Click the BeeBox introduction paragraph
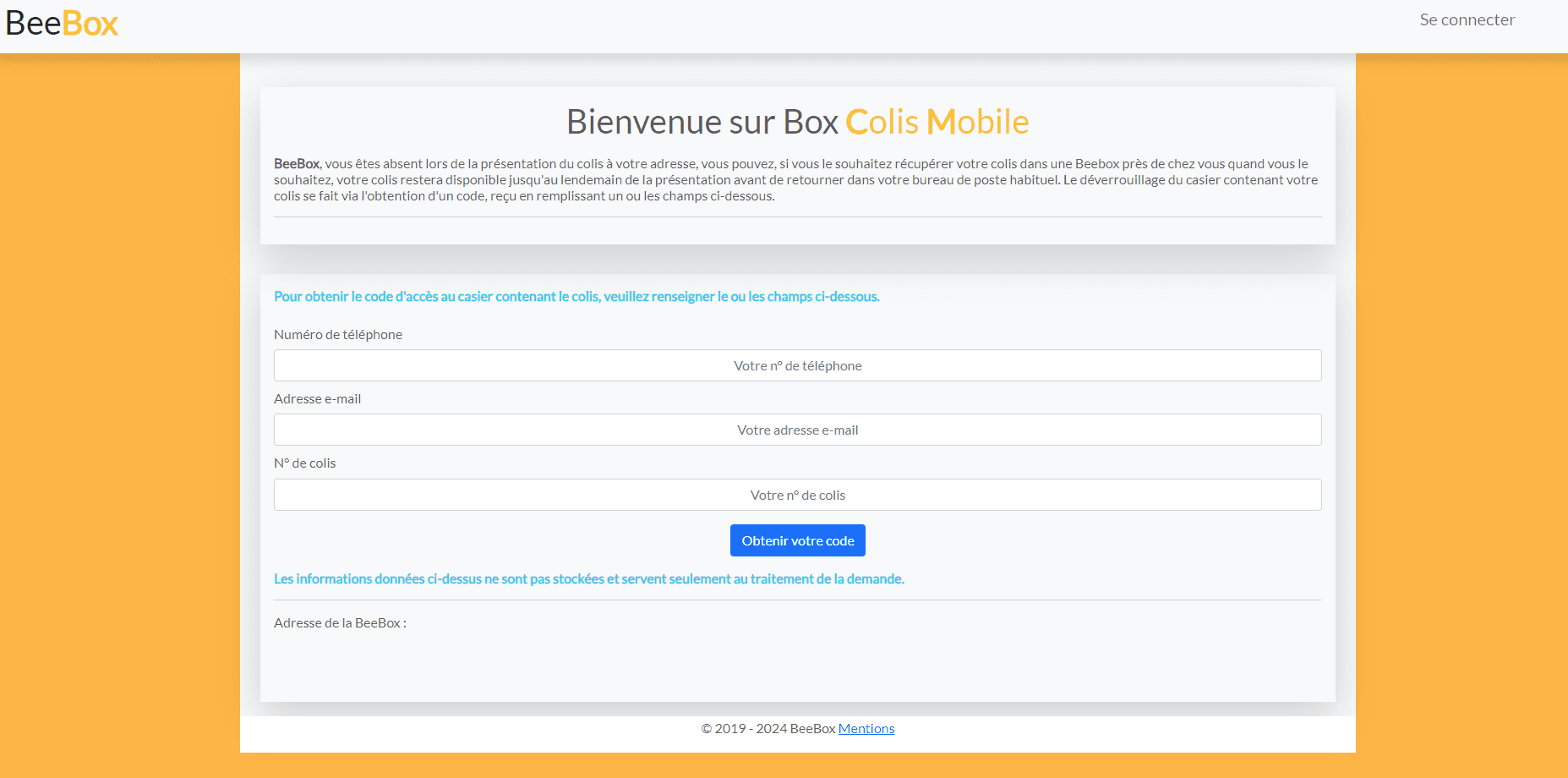The width and height of the screenshot is (1568, 778). click(x=795, y=179)
